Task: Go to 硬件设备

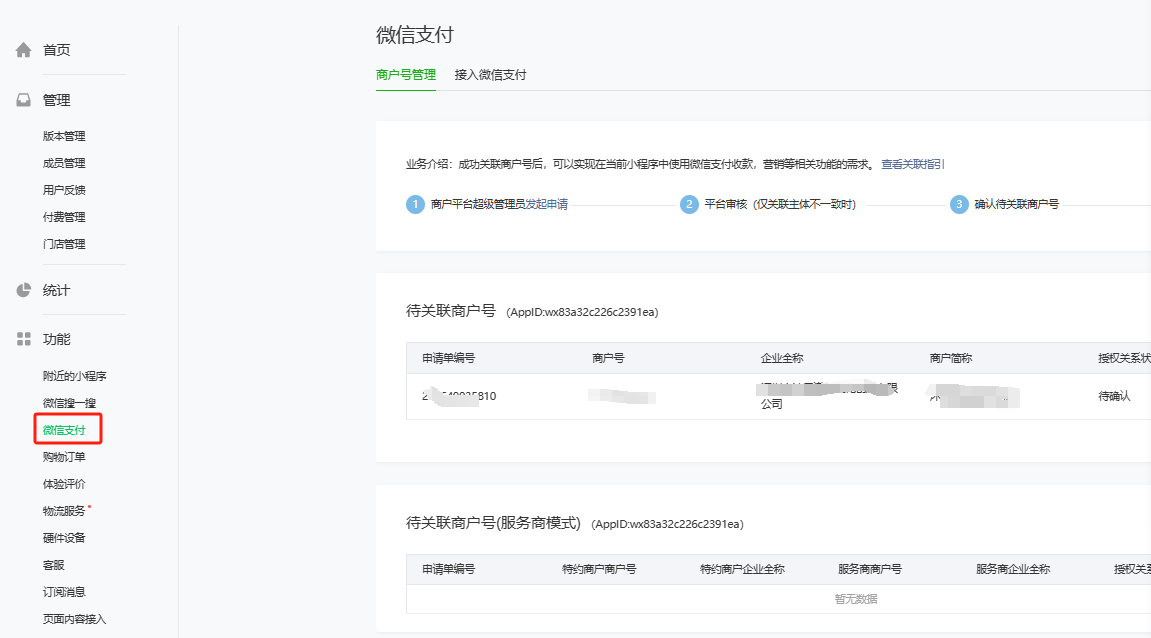Action: [x=64, y=538]
